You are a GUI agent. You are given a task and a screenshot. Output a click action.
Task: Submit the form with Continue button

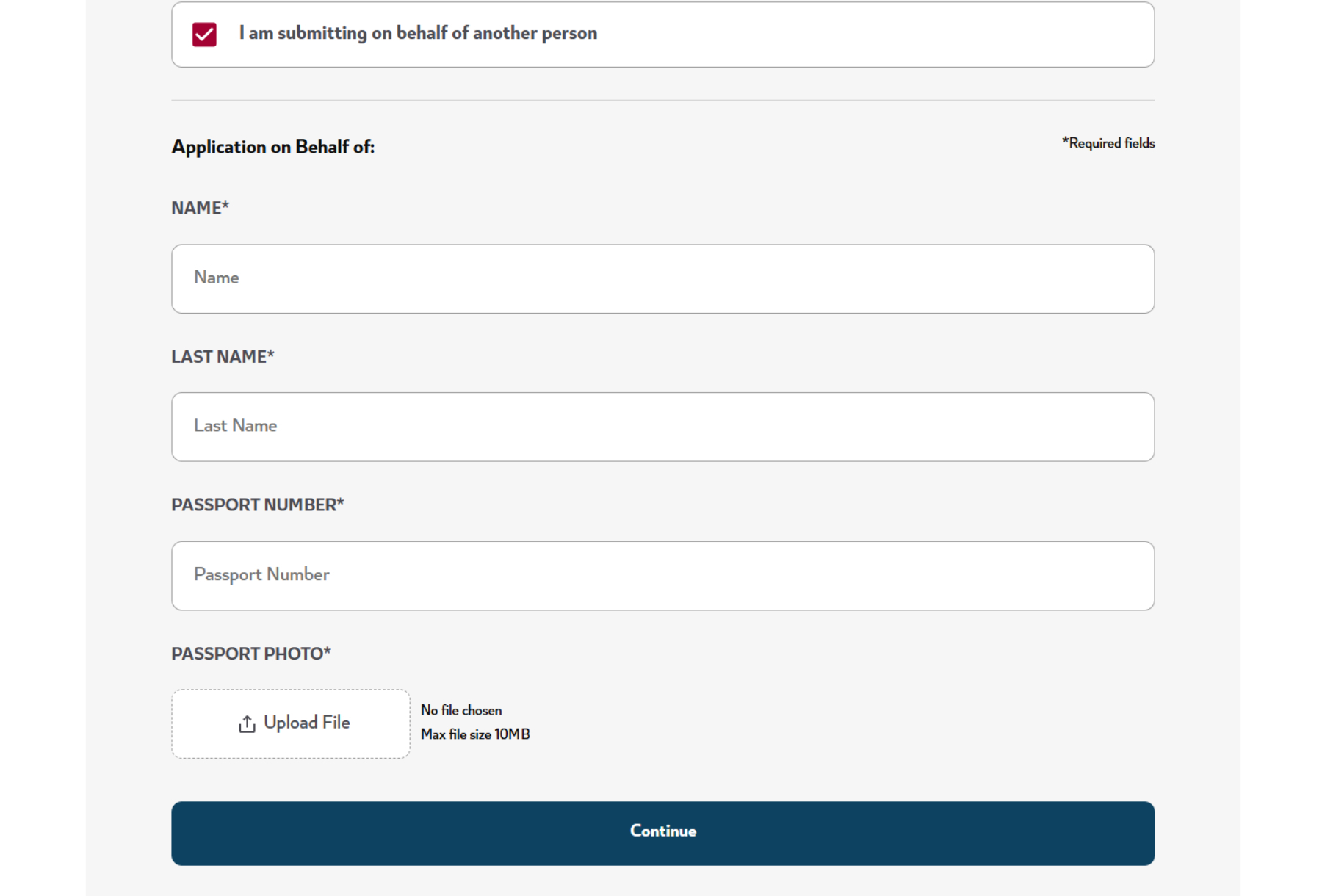point(662,833)
